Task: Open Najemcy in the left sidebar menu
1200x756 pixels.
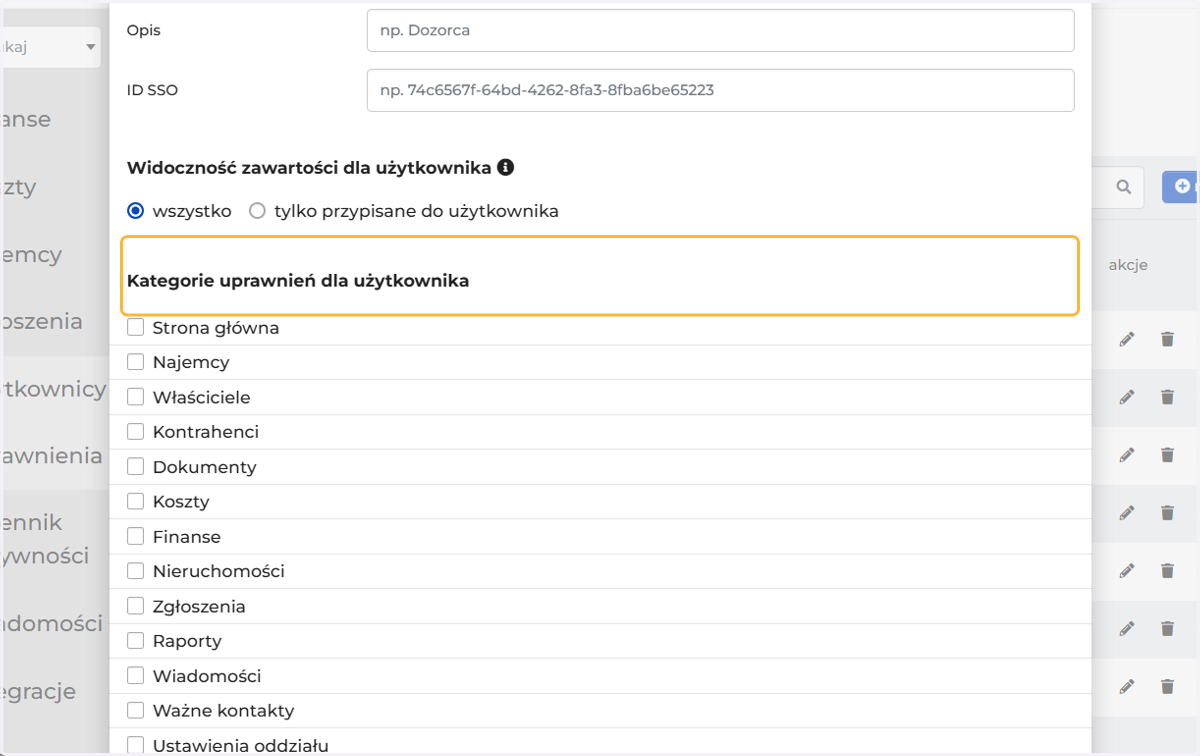Action: click(x=33, y=255)
